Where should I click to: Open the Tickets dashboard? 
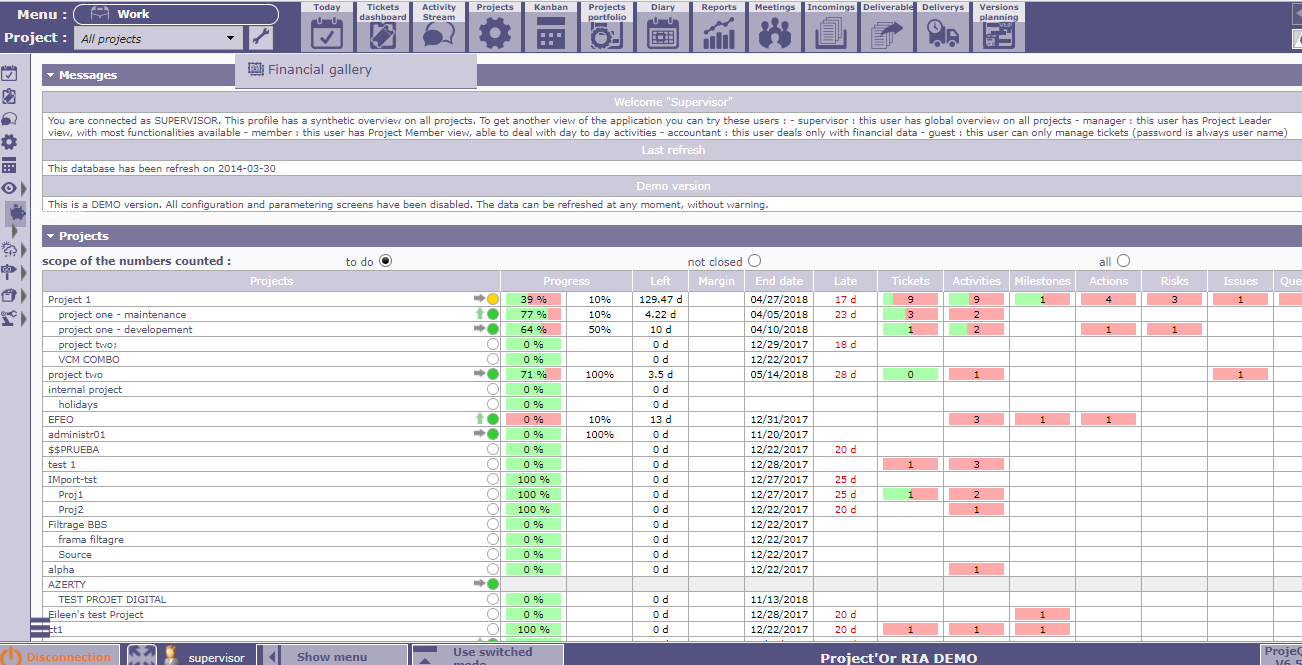click(383, 27)
